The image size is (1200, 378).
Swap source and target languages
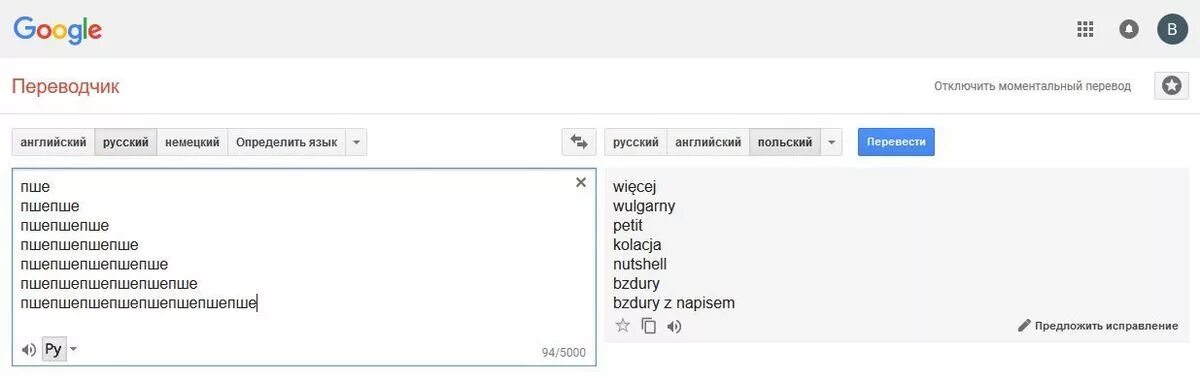pos(578,142)
